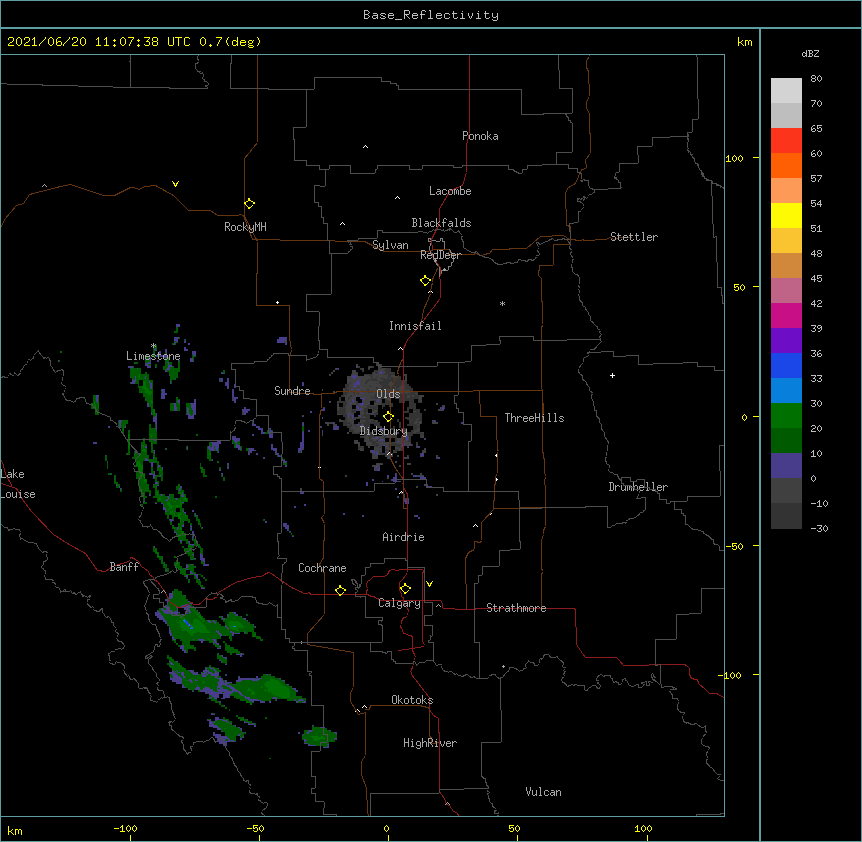Click the ThreeHills label

pyautogui.click(x=534, y=418)
